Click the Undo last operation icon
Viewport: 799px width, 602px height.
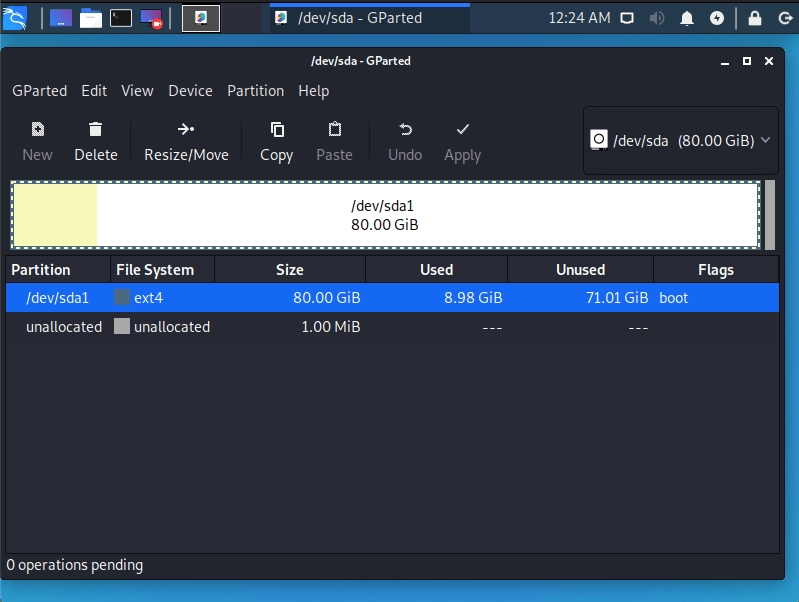pos(405,130)
